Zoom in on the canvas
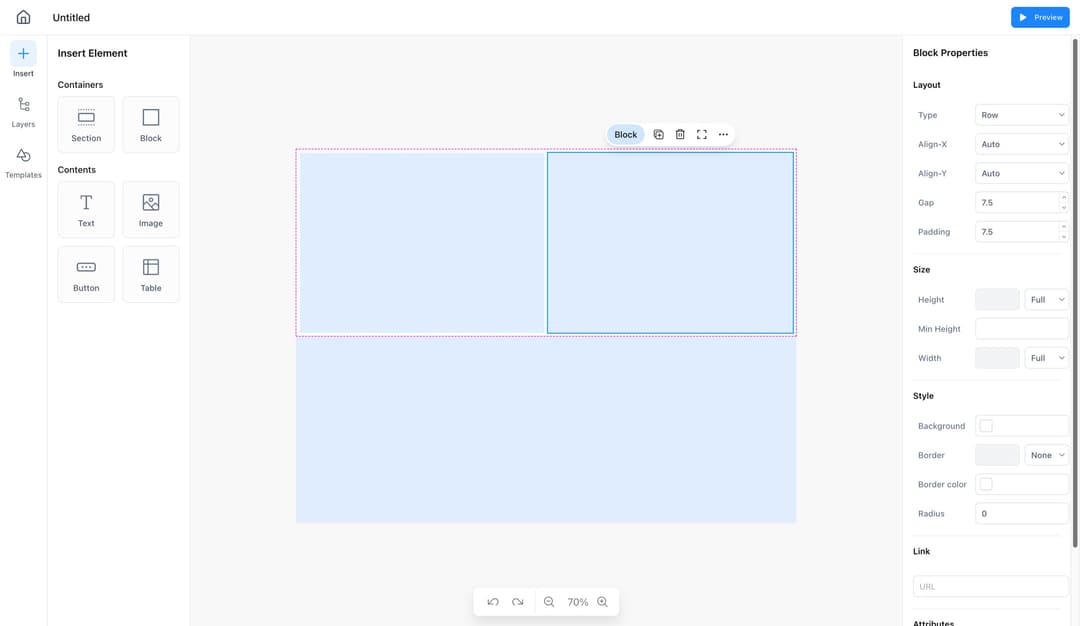 click(x=602, y=602)
